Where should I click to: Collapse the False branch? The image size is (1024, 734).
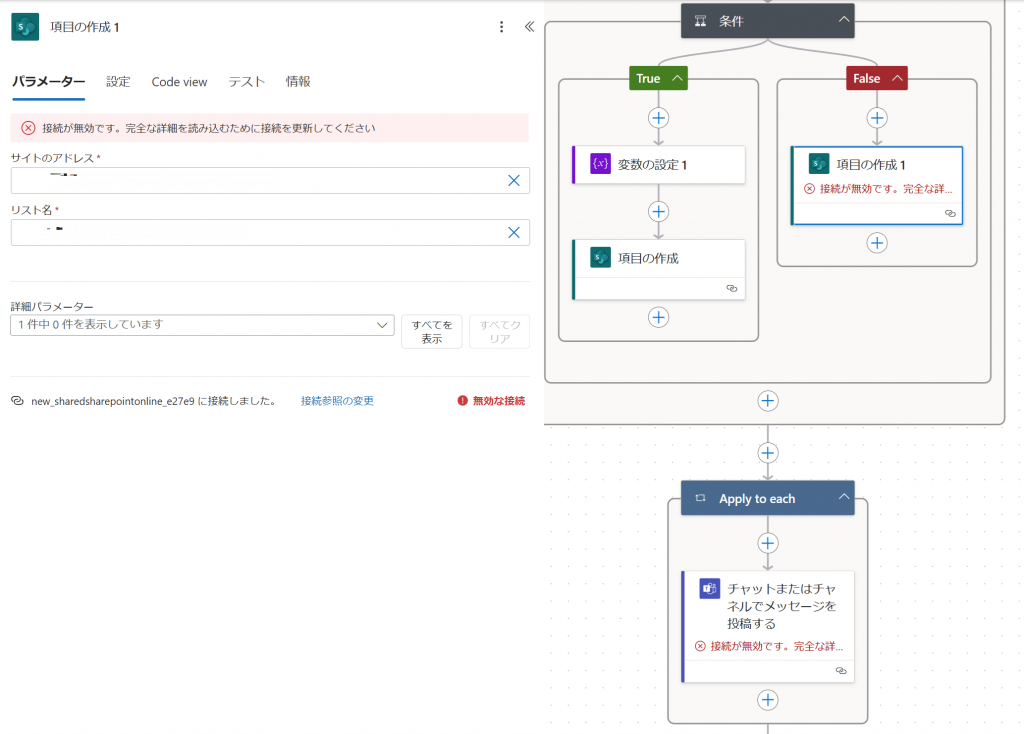[897, 78]
